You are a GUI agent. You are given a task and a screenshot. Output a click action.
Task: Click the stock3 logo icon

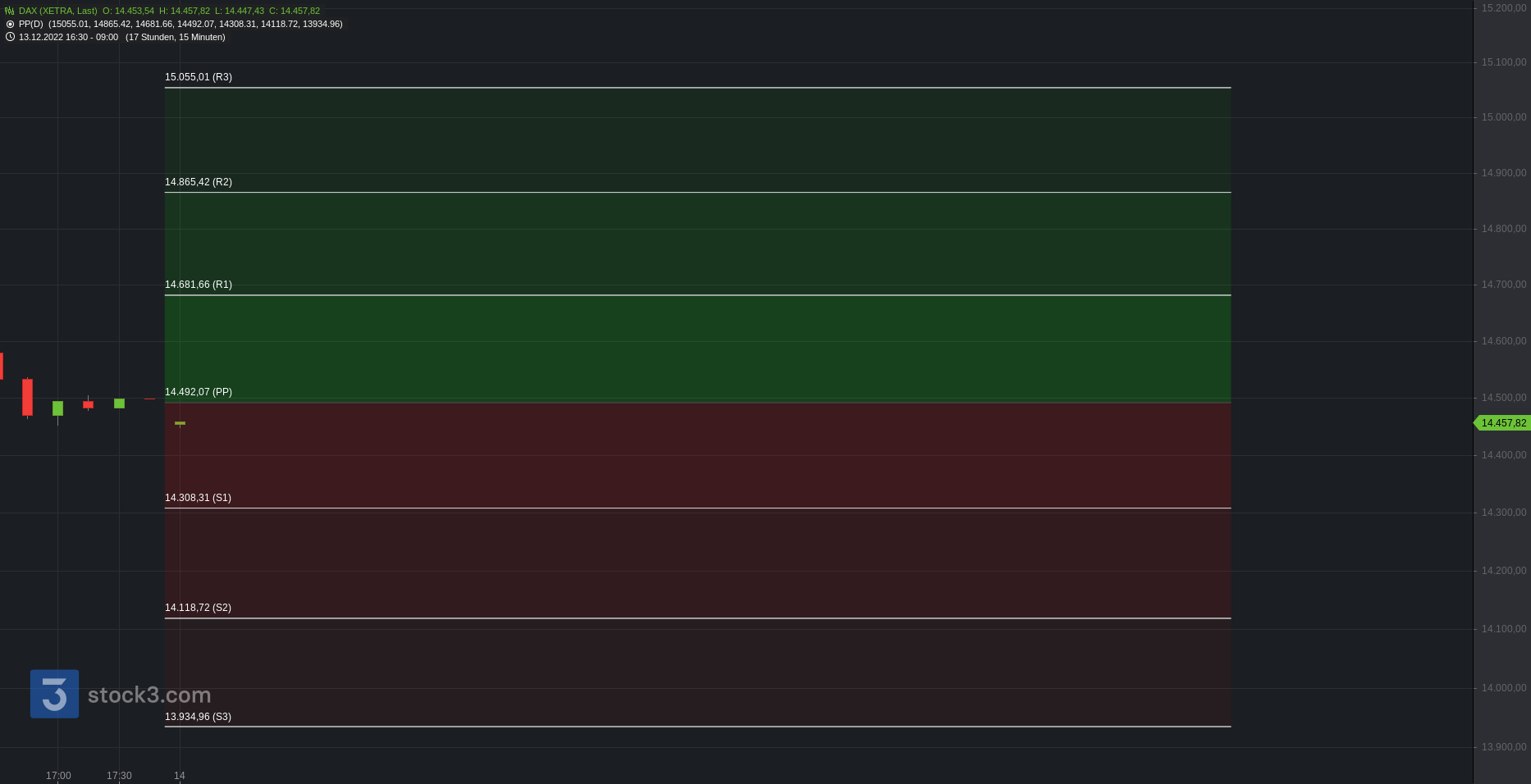point(54,694)
